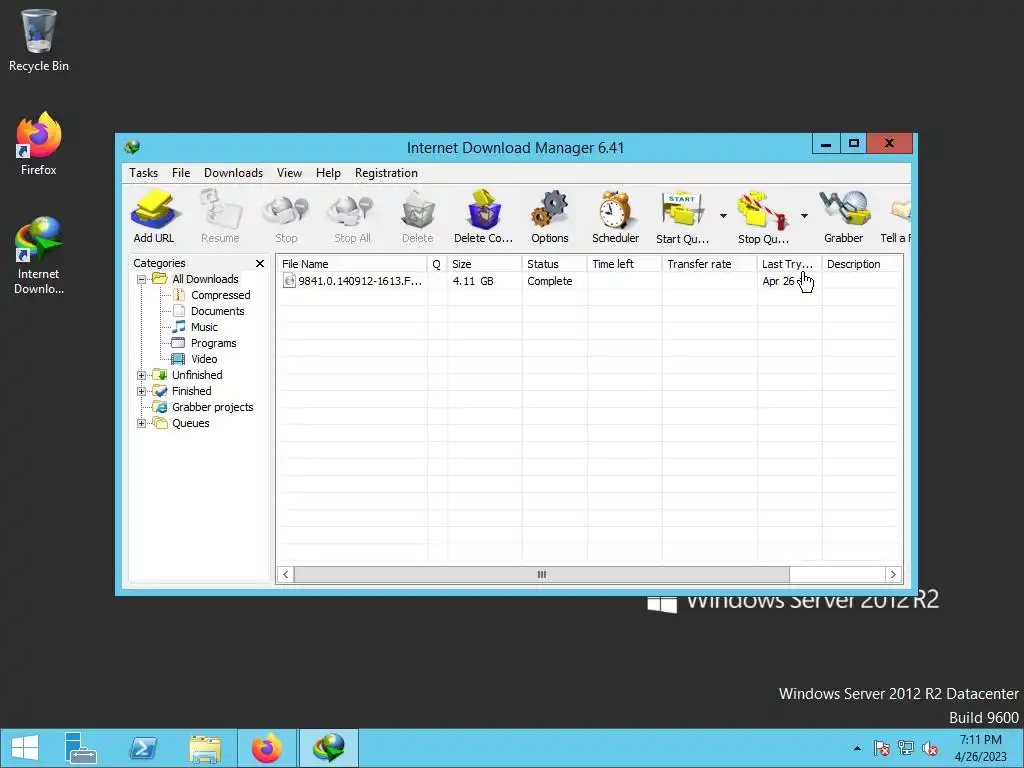Show hidden tray icons arrow
The width and height of the screenshot is (1024, 768).
857,748
